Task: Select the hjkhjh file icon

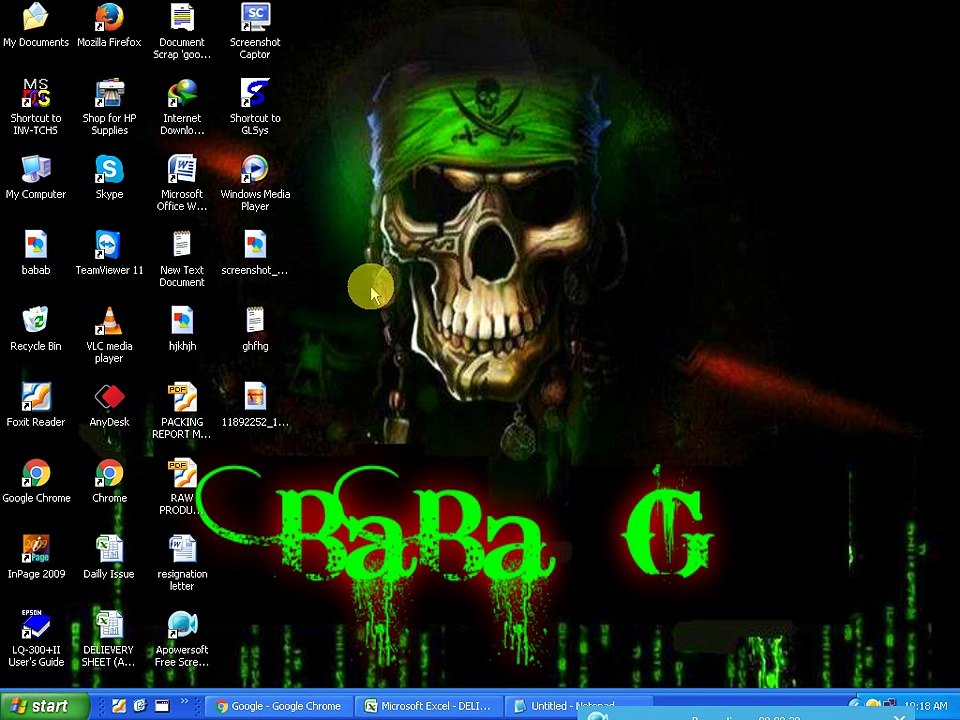Action: [x=182, y=329]
